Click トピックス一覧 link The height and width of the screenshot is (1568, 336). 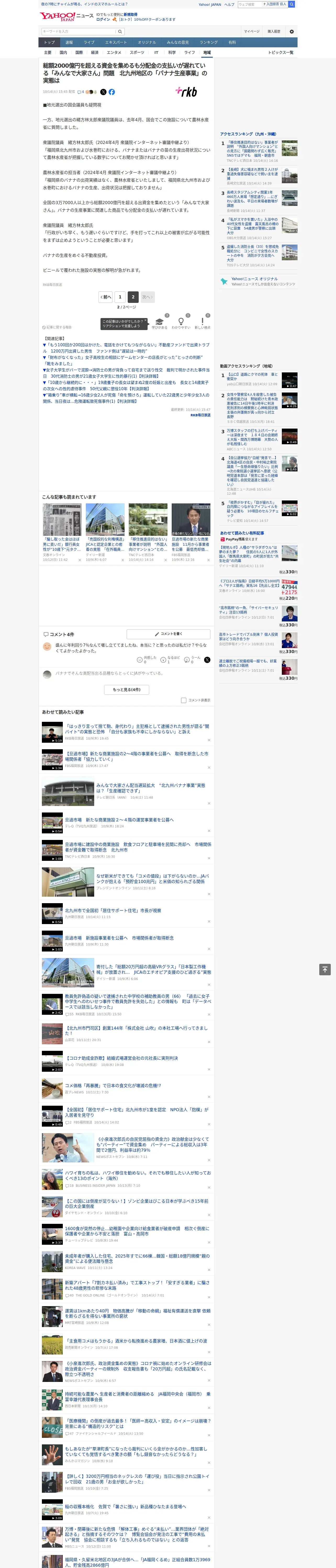pos(281,52)
